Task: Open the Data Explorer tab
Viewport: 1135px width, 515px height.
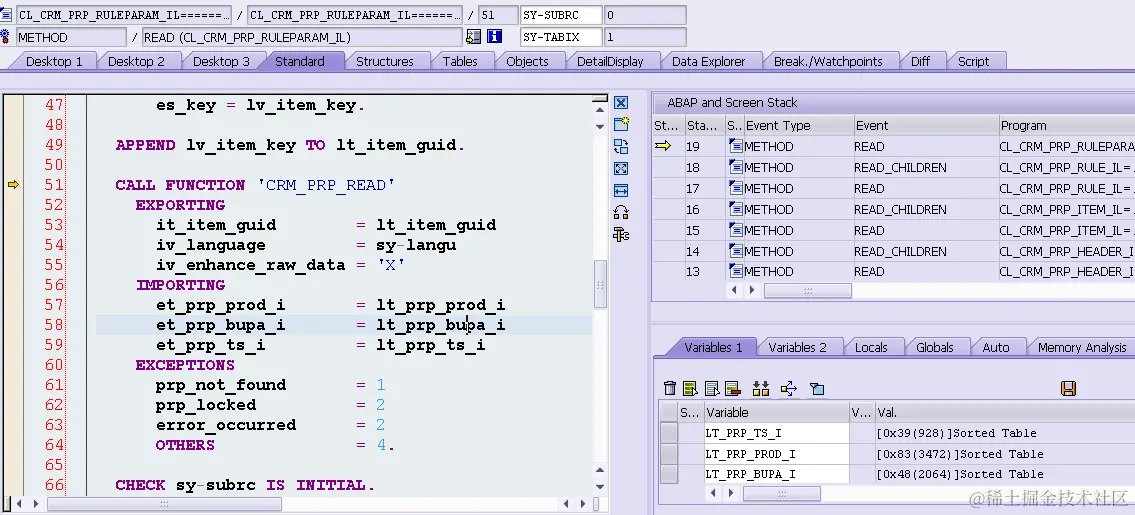Action: [x=708, y=62]
